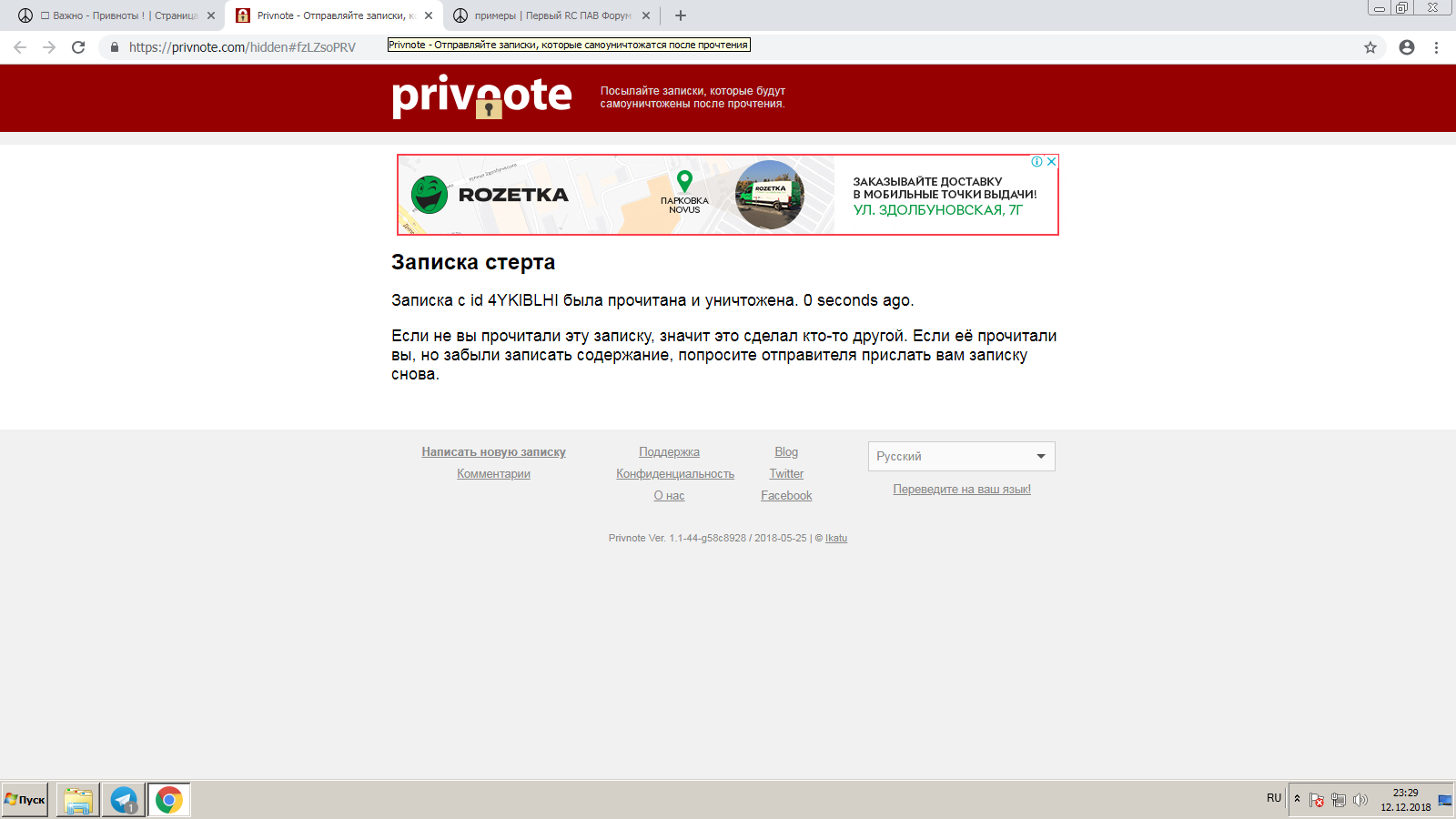
Task: Click the Rozetka smiley logo in ad
Action: pos(430,195)
